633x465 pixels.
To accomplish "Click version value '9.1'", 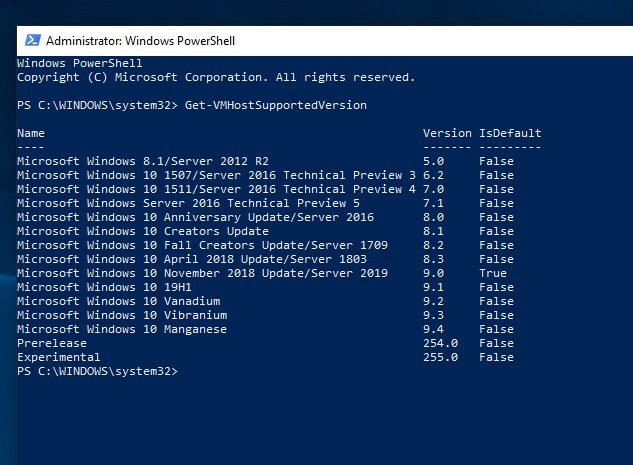I will (x=433, y=287).
